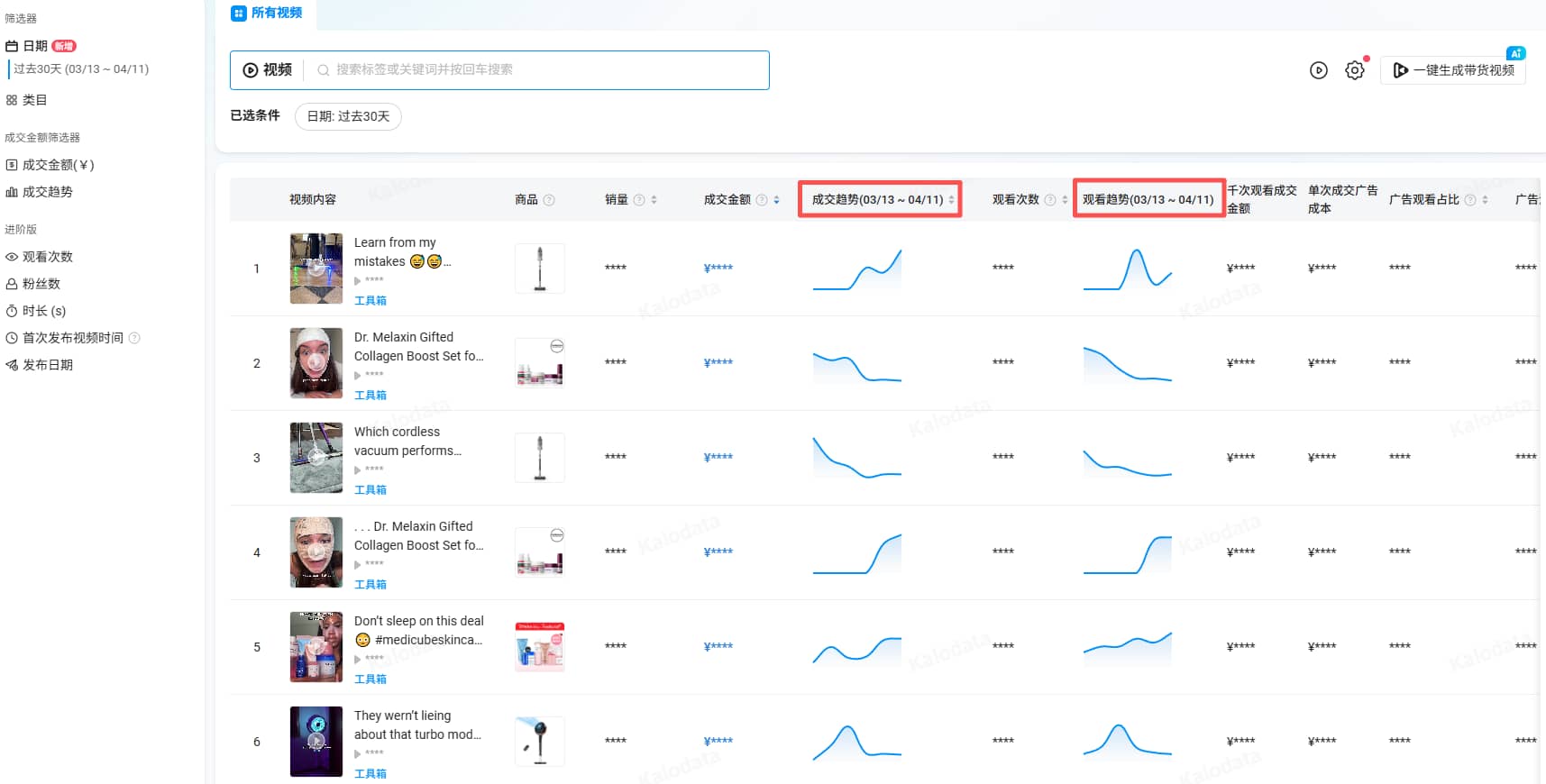The image size is (1546, 784).
Task: Open 工具箱 for Learn from my mistakes
Action: pos(370,301)
